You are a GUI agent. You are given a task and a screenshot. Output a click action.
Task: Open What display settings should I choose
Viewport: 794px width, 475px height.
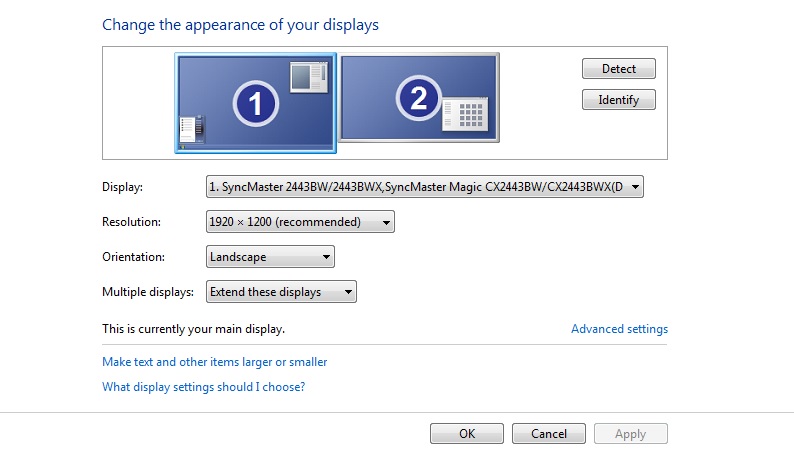tap(204, 387)
